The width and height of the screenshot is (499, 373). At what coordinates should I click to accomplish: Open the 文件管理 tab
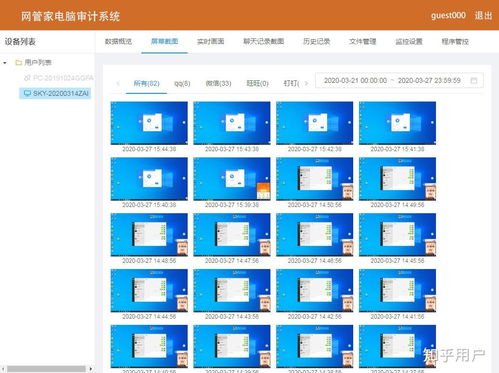click(x=363, y=42)
